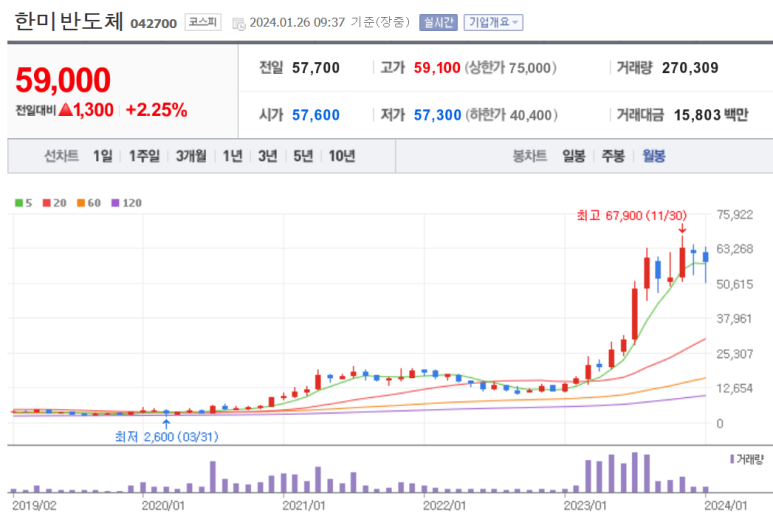Click the 상한가 75,000 upper limit text
The width and height of the screenshot is (773, 525).
[511, 68]
